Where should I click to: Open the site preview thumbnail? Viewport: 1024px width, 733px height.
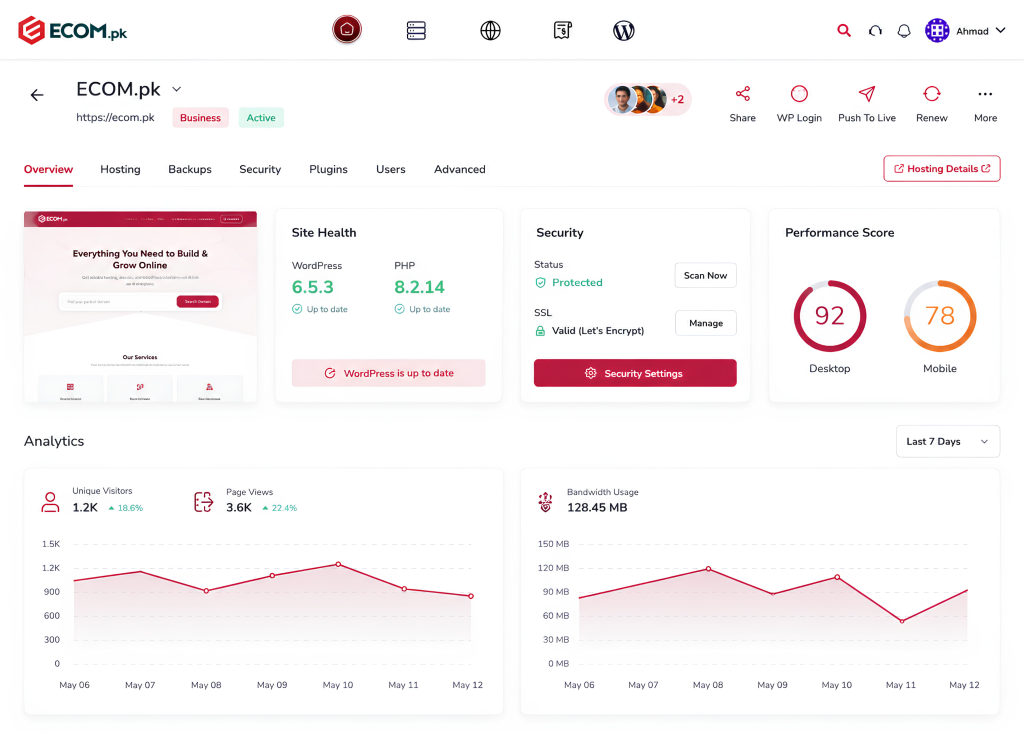click(140, 306)
